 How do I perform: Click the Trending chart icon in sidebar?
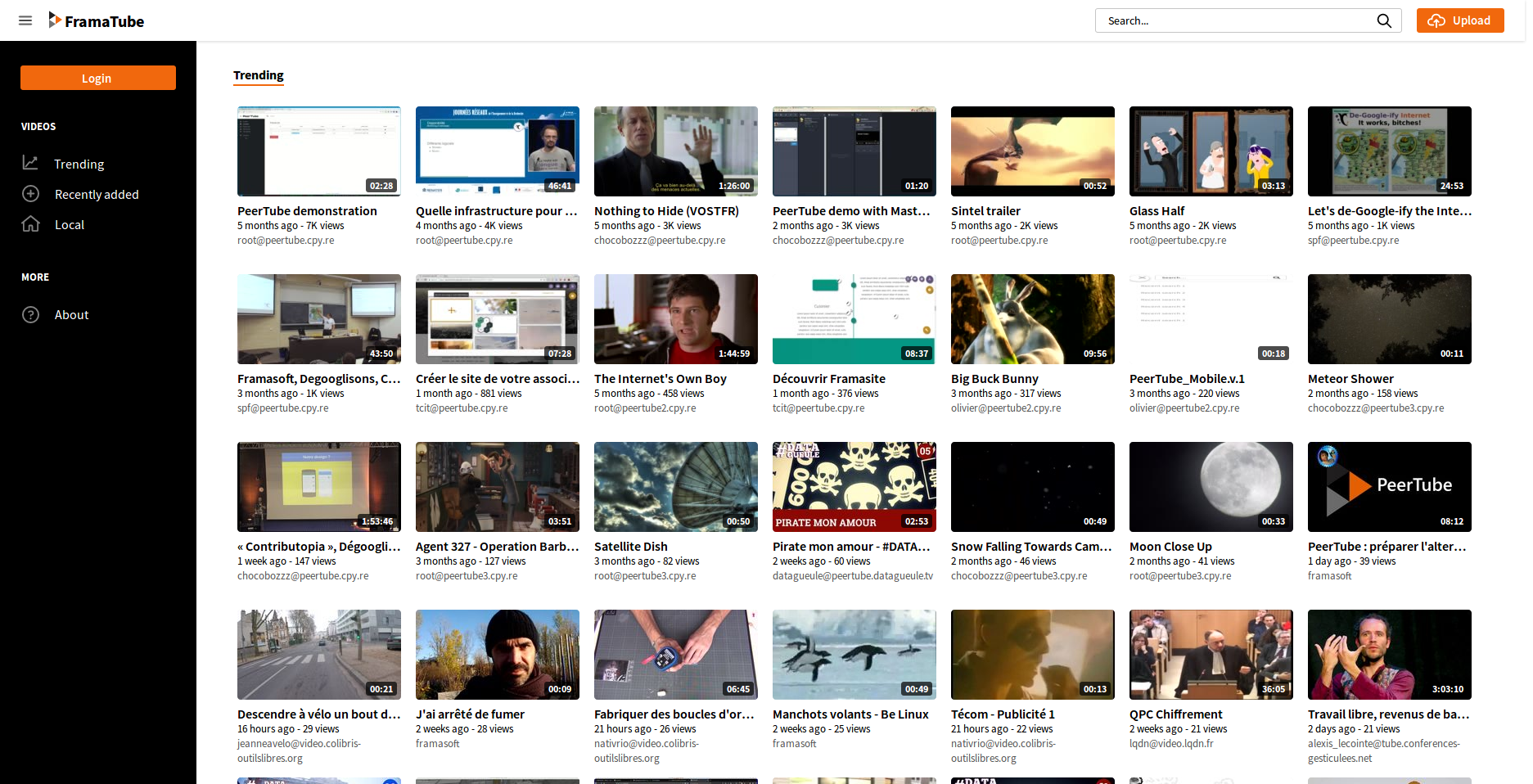click(30, 163)
